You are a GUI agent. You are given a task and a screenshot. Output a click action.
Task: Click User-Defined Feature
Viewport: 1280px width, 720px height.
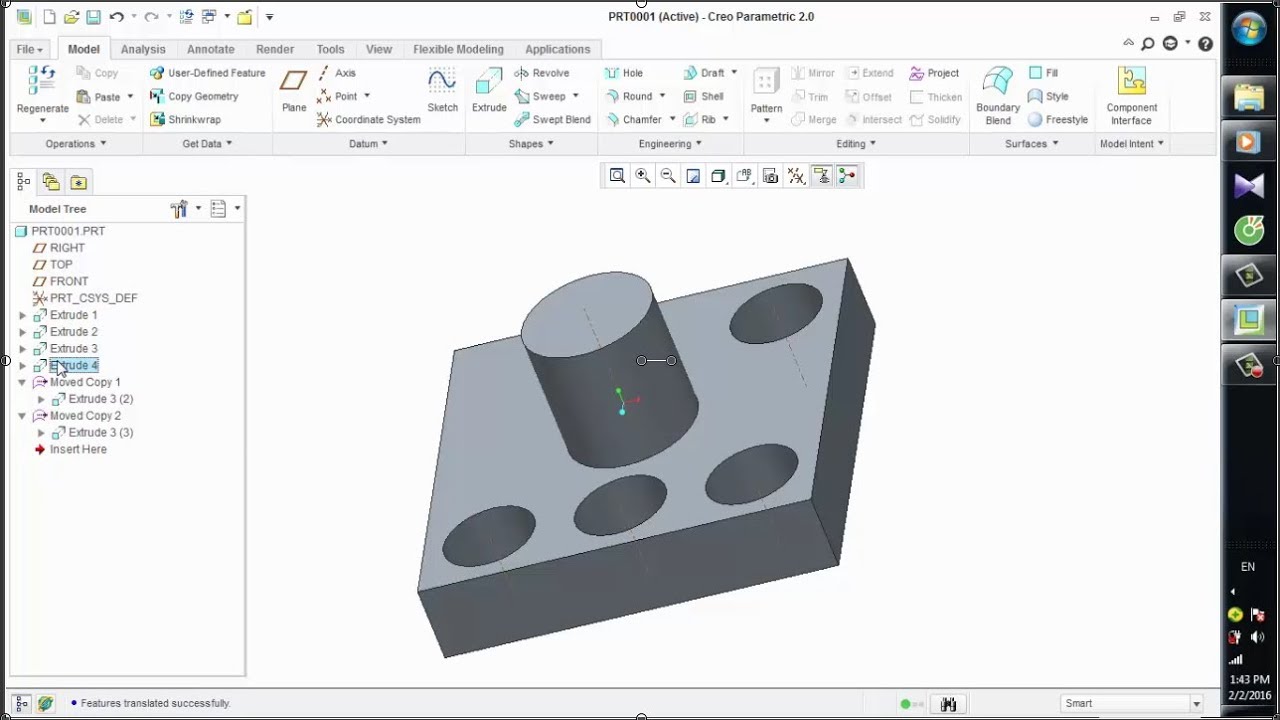pos(207,73)
